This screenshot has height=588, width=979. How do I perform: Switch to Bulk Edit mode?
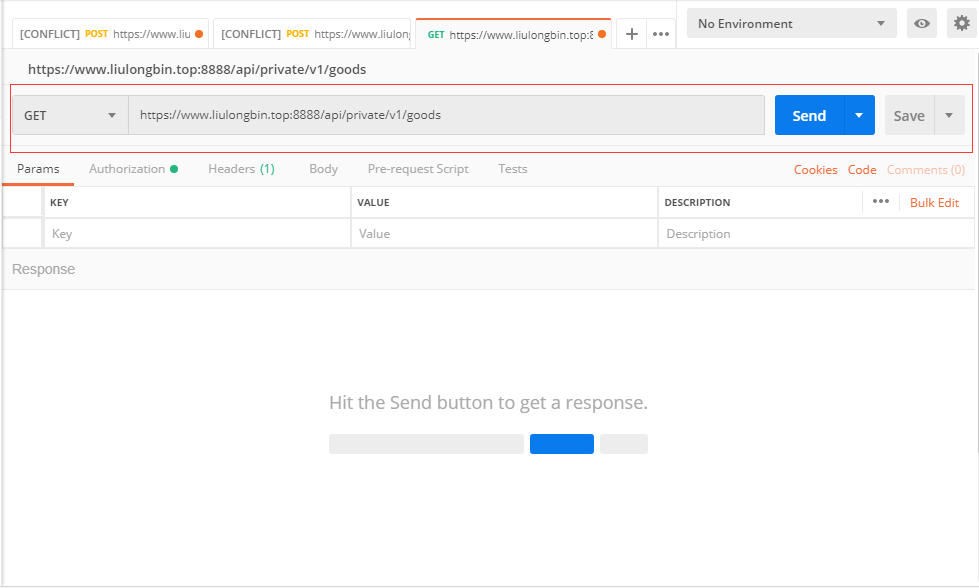pos(934,202)
